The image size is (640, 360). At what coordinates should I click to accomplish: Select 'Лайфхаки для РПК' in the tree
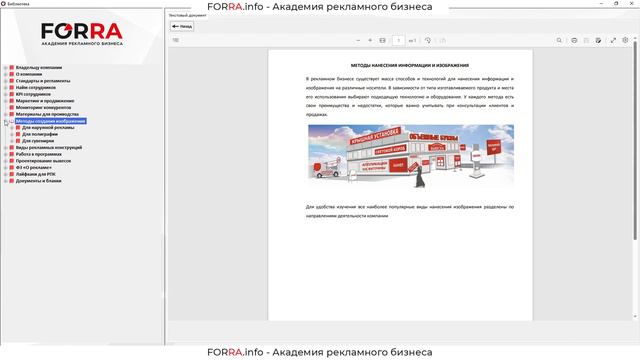(x=36, y=174)
